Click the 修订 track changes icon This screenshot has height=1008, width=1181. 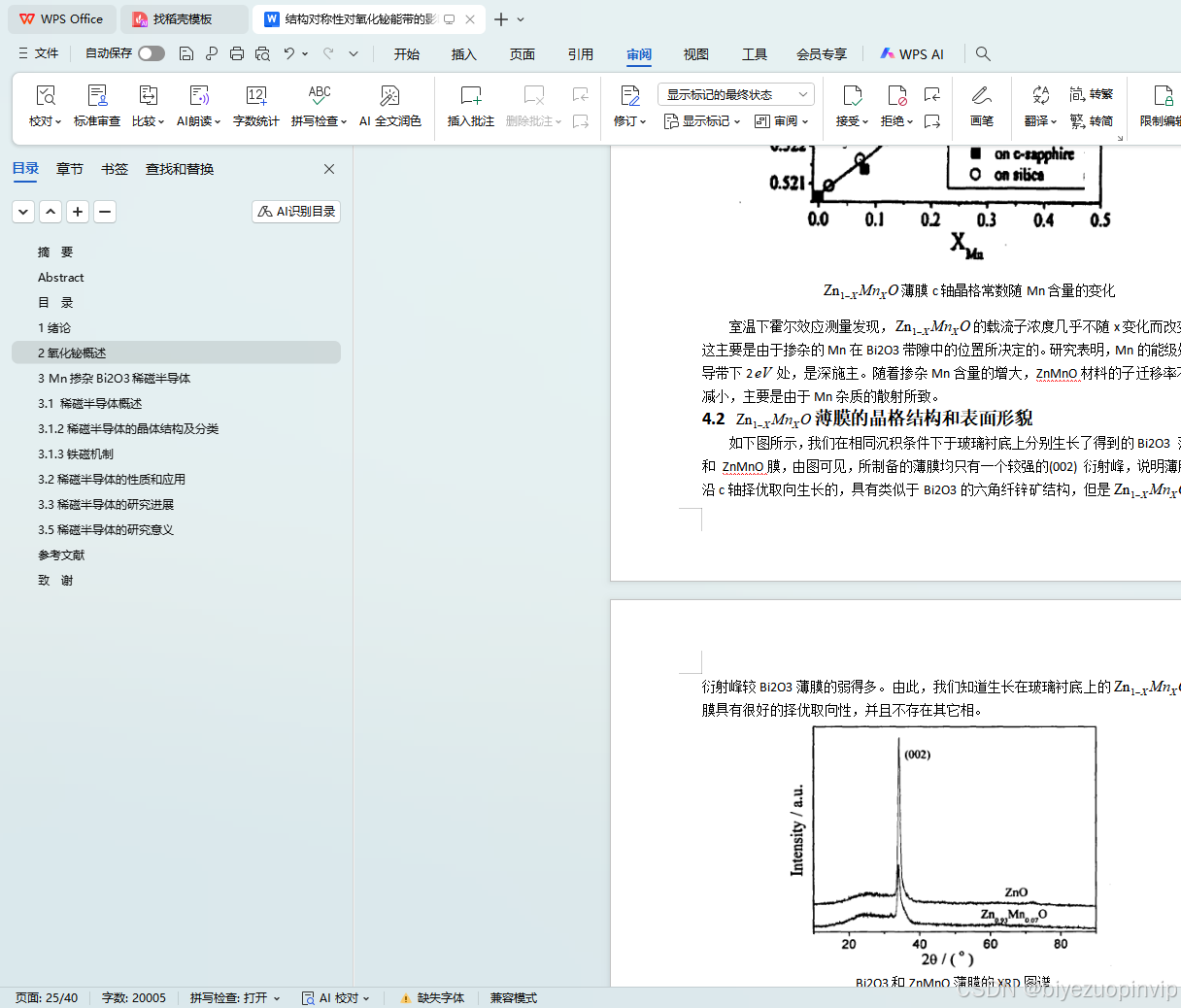coord(630,95)
